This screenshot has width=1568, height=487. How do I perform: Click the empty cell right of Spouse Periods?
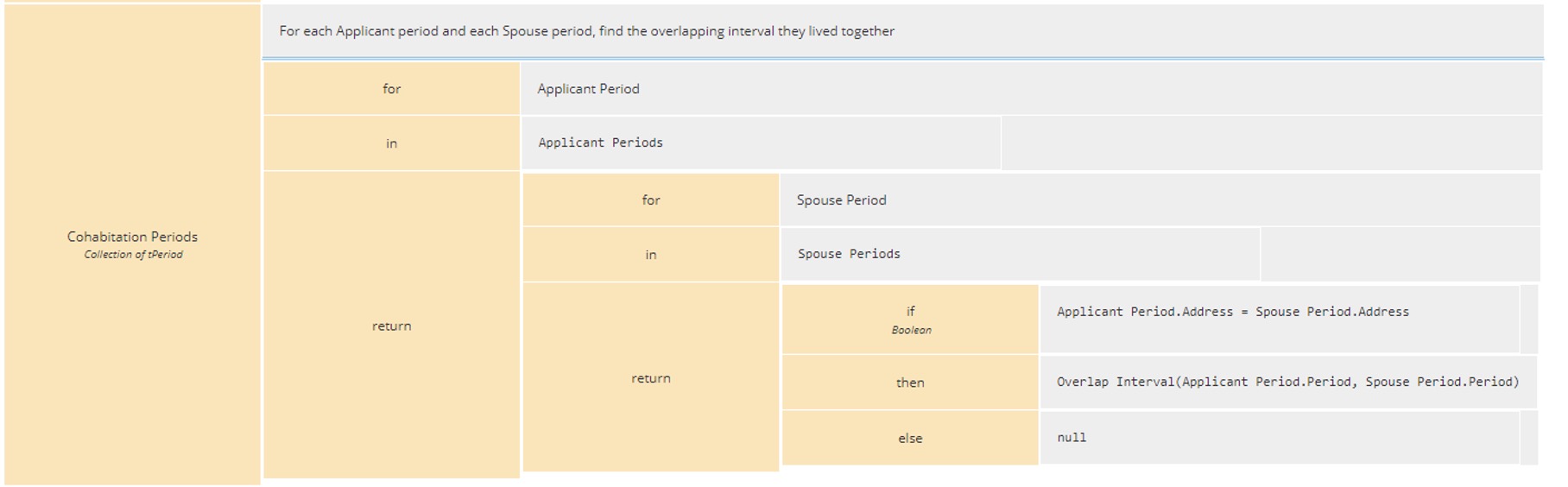[1399, 255]
